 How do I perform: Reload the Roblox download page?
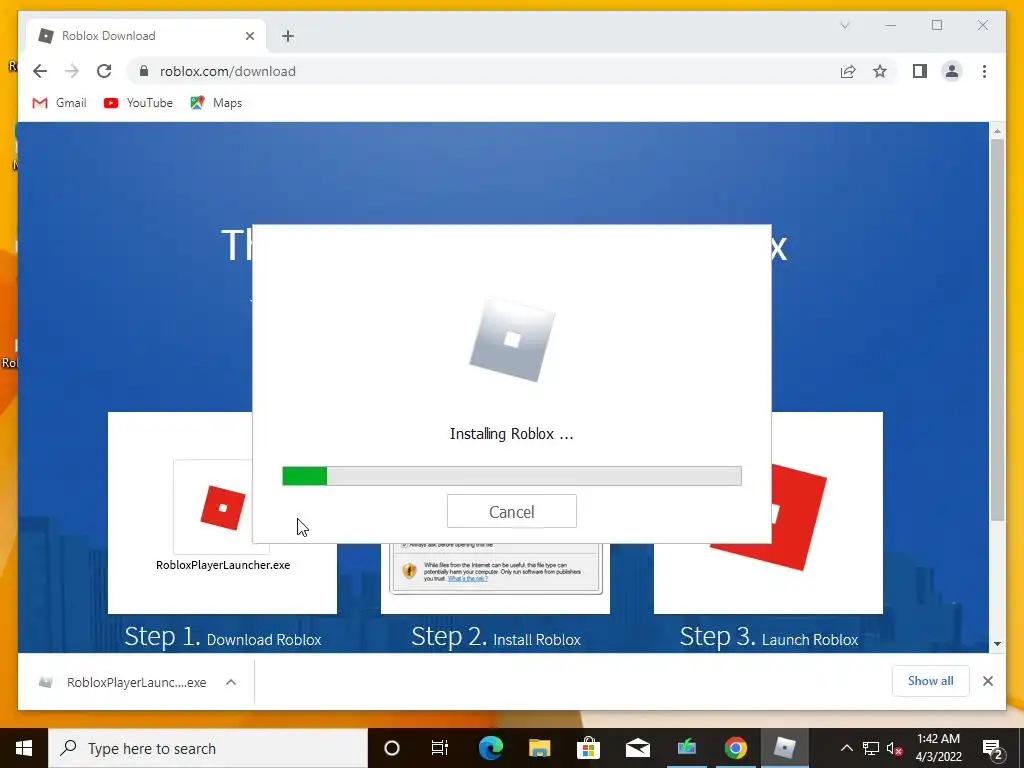pyautogui.click(x=104, y=71)
